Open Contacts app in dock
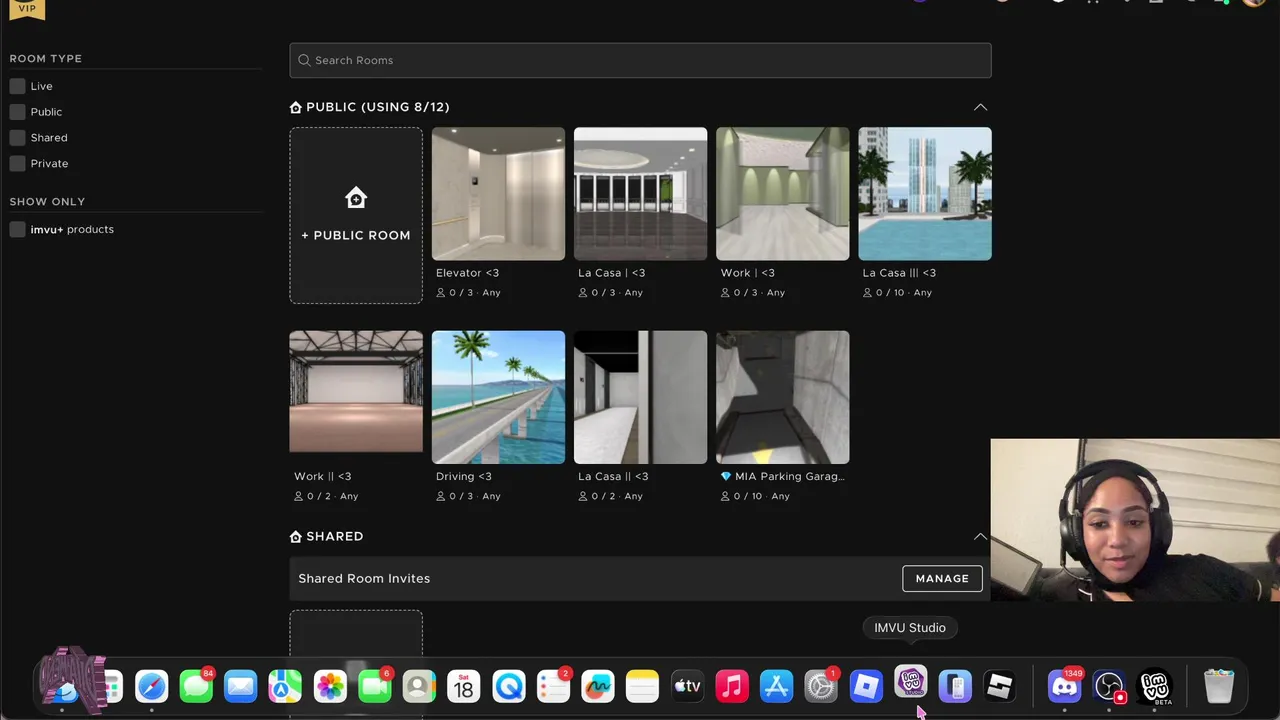This screenshot has width=1280, height=720. (419, 686)
